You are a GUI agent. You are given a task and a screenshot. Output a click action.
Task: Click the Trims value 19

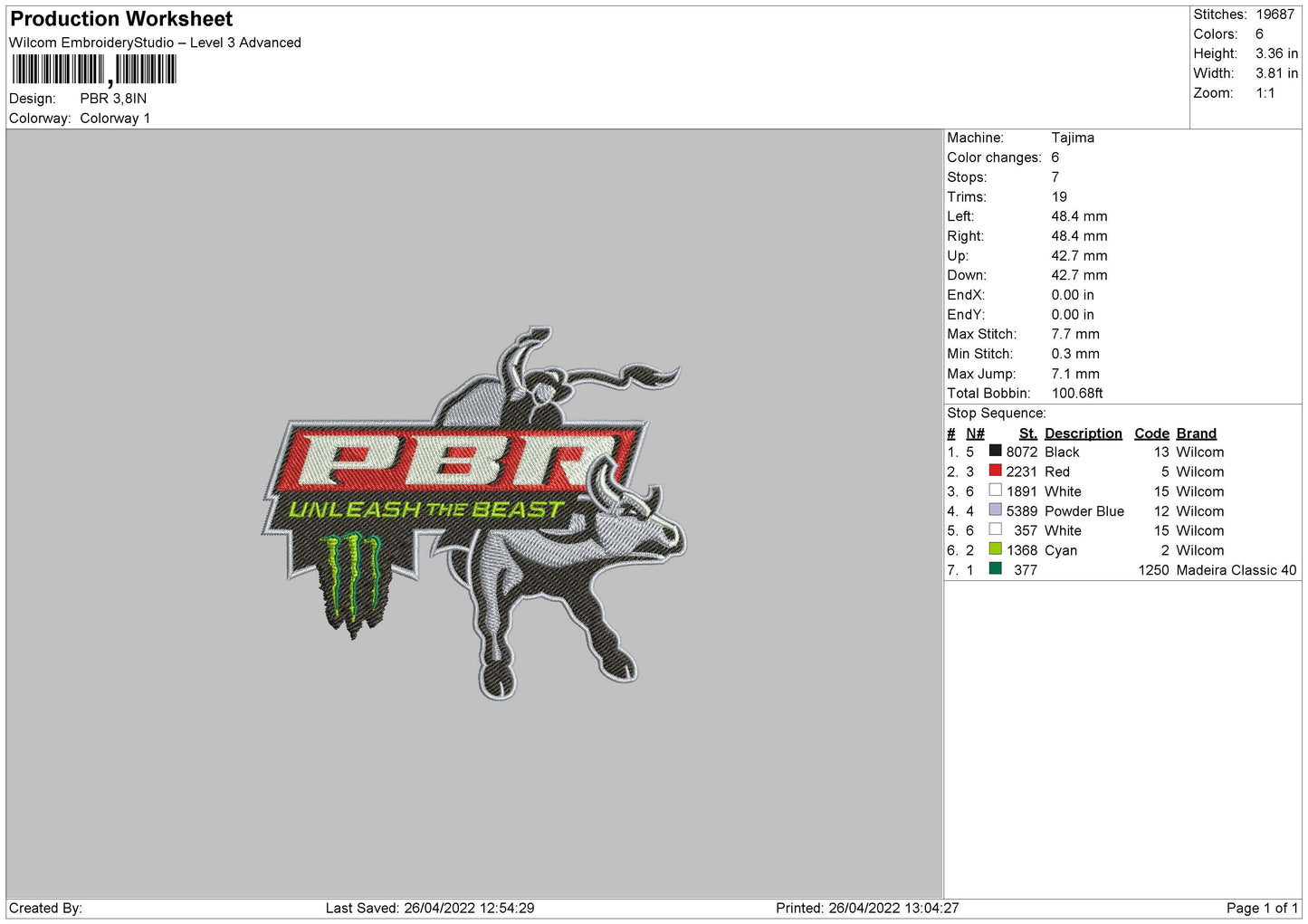coord(1059,196)
